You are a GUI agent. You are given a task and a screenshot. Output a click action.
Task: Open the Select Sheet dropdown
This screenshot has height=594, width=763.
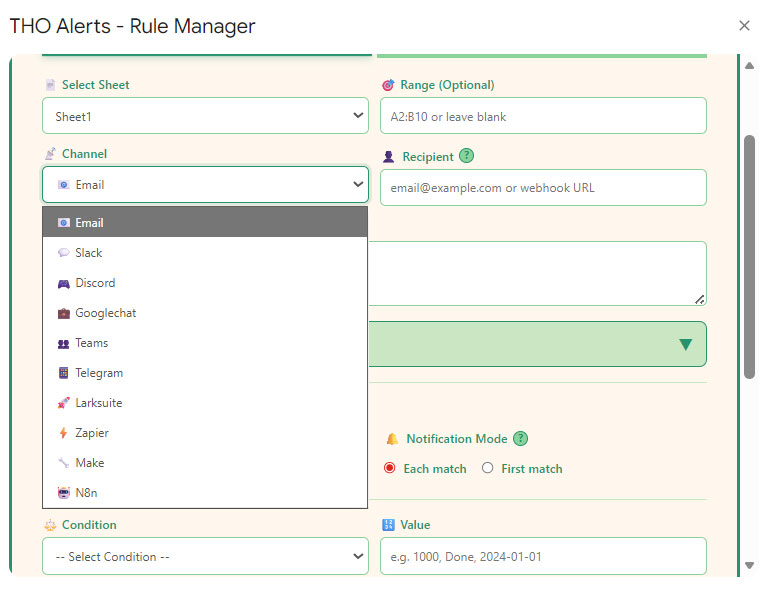[205, 116]
